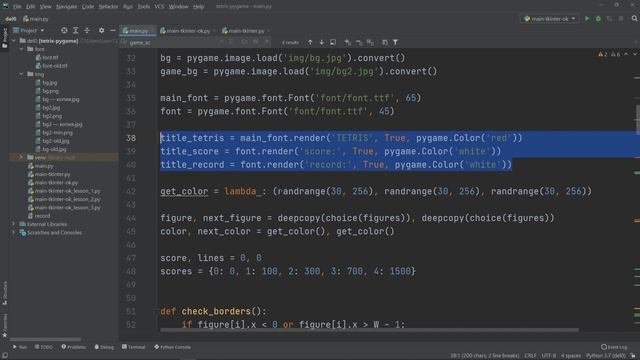
Task: Start debugging with the green bug icon
Action: pyautogui.click(x=598, y=19)
